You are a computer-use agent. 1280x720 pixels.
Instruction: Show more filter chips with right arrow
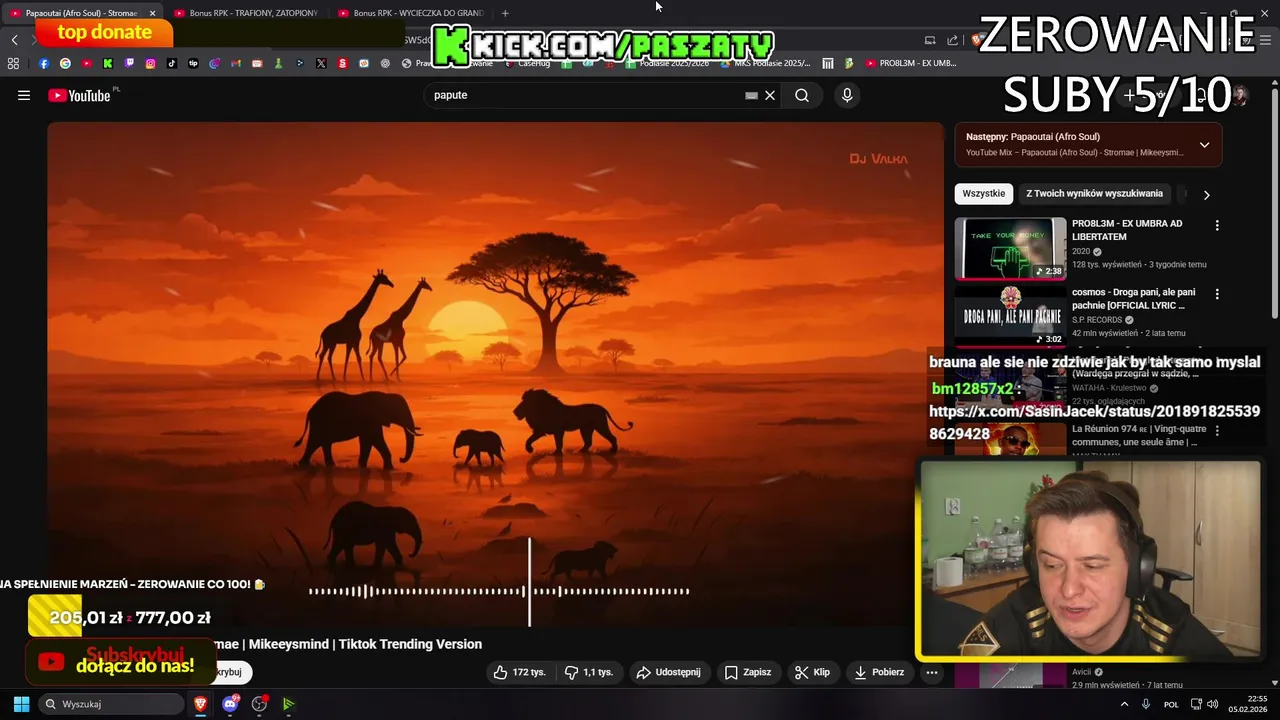pos(1206,195)
